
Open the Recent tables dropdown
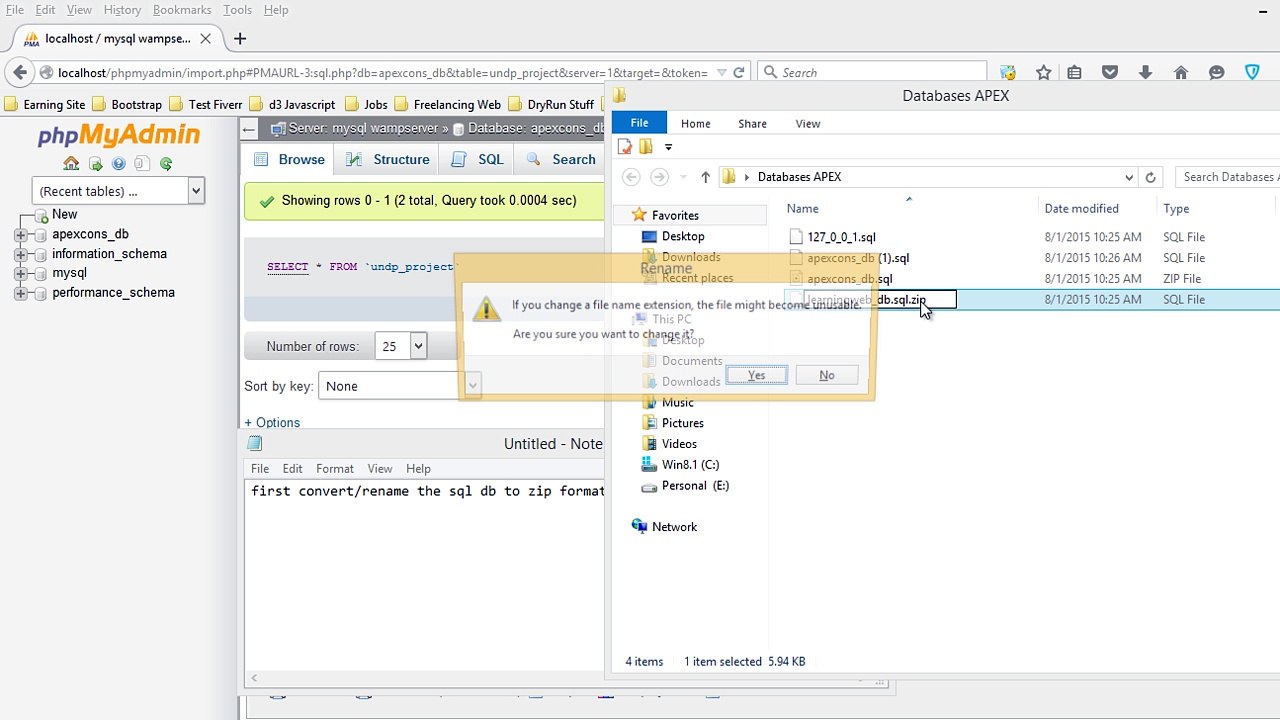(118, 191)
